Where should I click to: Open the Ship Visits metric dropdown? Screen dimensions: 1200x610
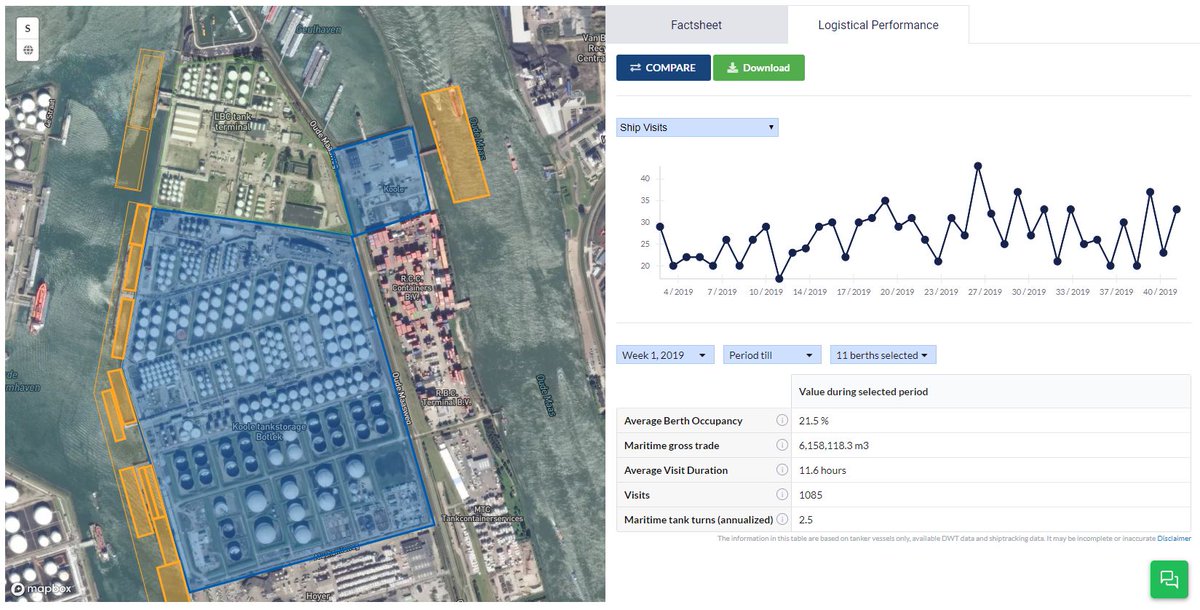(697, 128)
